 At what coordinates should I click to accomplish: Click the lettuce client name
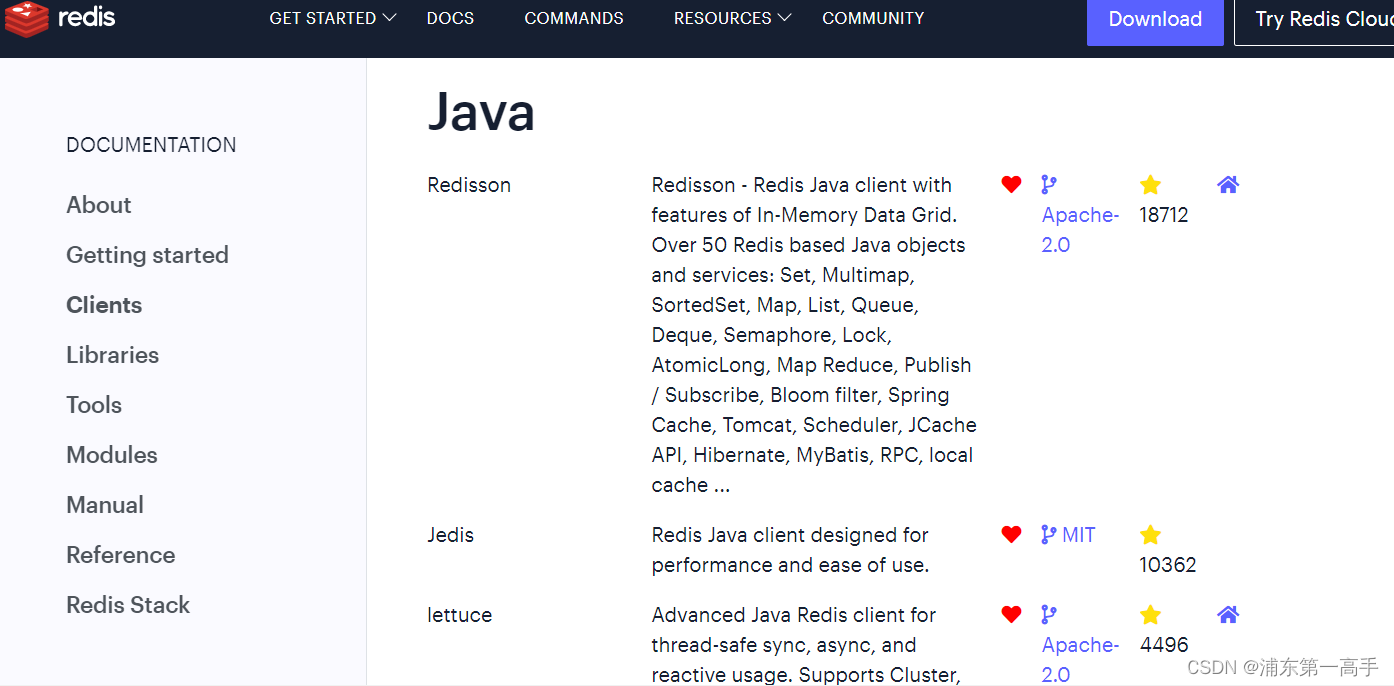(x=460, y=615)
